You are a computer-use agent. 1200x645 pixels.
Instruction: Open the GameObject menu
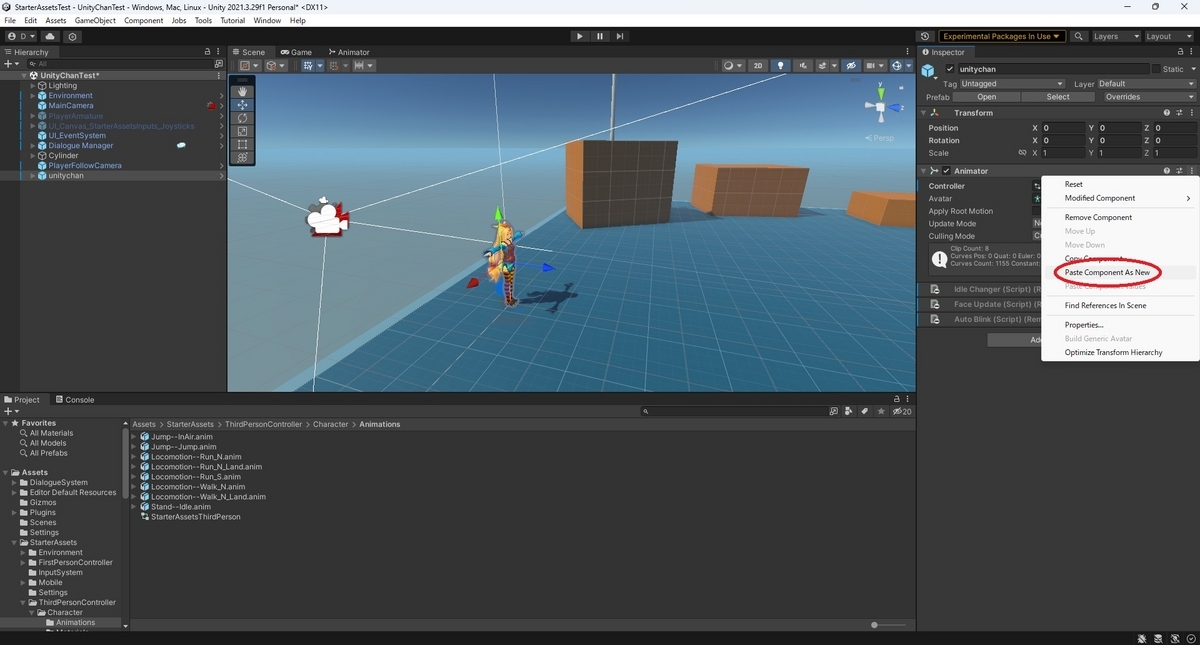pyautogui.click(x=95, y=20)
